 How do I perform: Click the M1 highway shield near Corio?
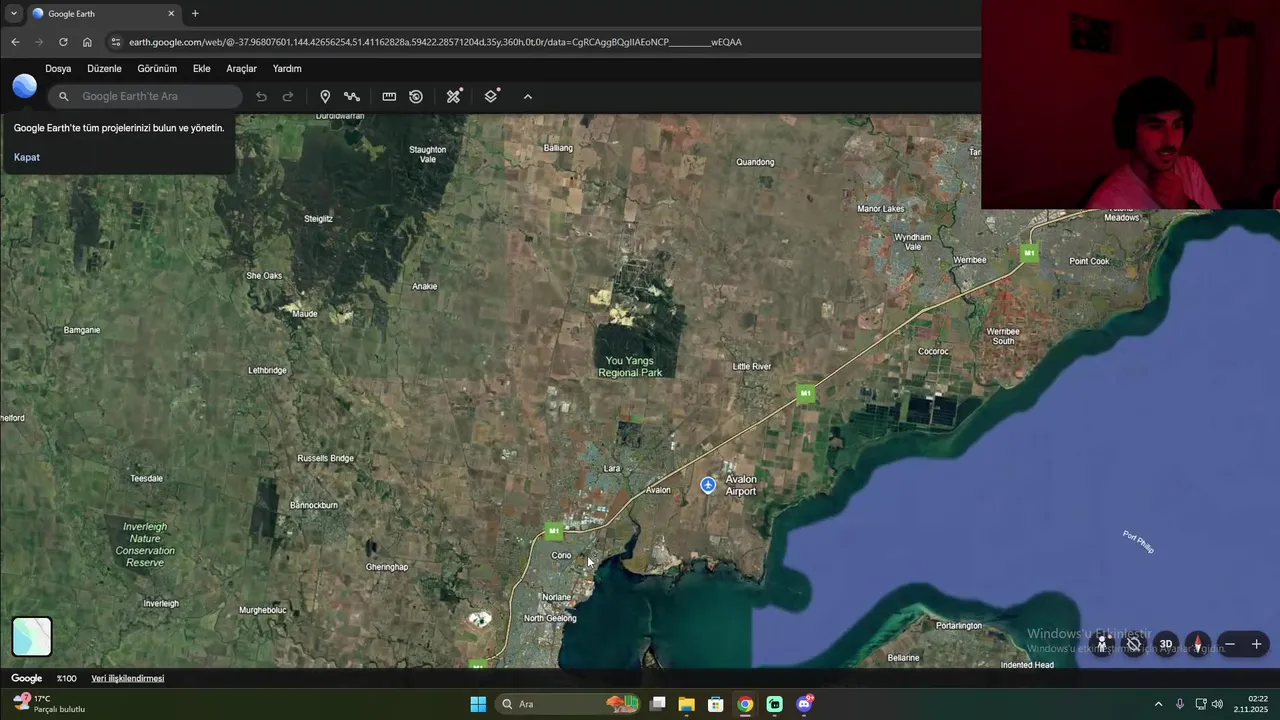click(554, 531)
